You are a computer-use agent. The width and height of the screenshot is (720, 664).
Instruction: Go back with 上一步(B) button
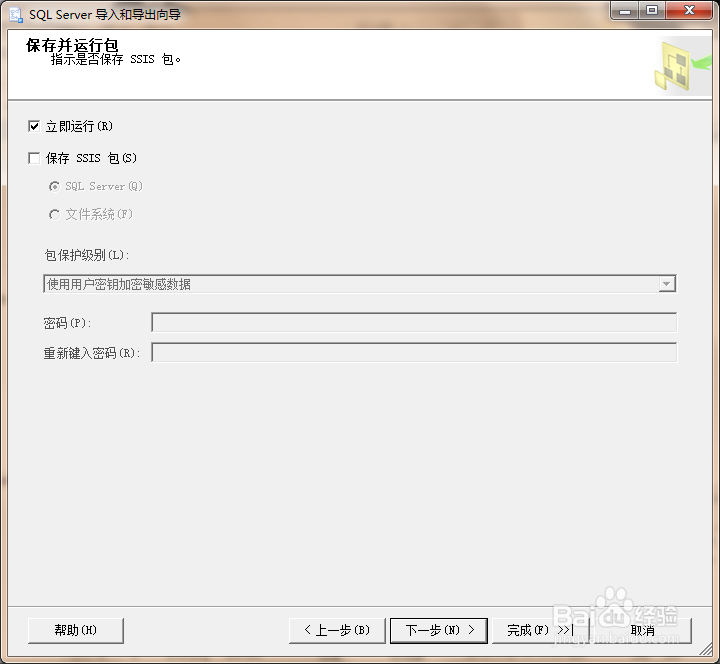337,630
